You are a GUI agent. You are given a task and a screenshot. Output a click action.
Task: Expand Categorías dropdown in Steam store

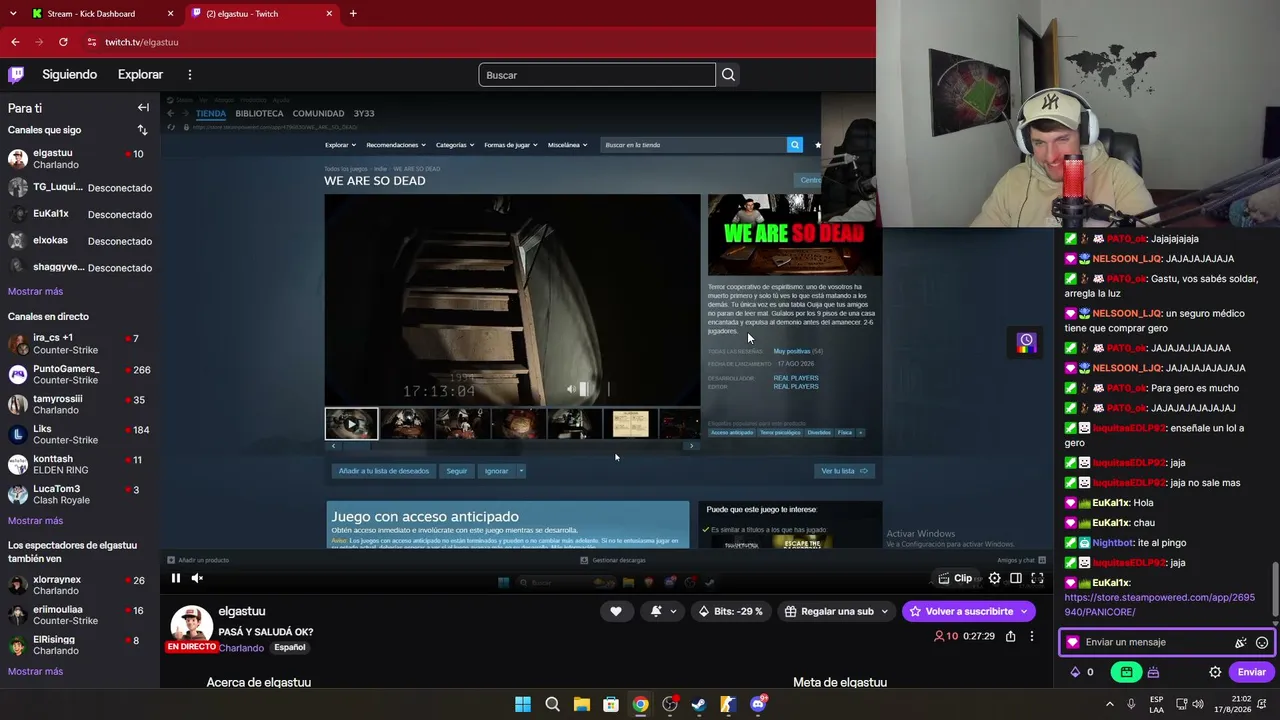(454, 145)
